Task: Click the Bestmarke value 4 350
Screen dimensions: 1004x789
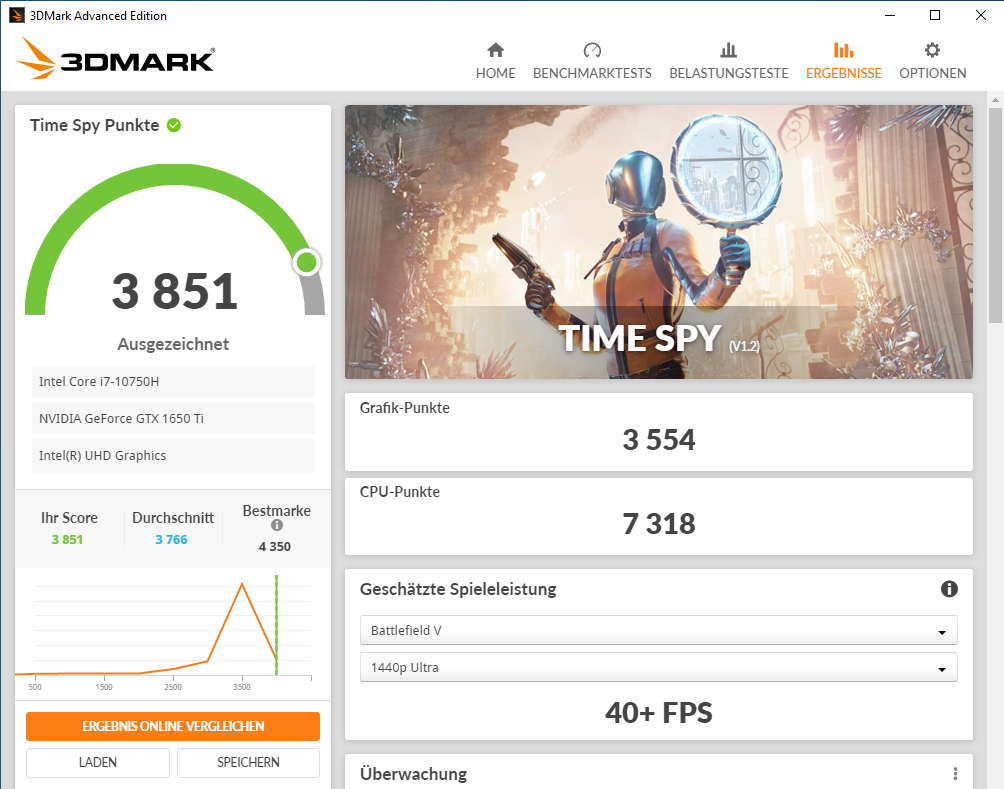Action: pyautogui.click(x=275, y=546)
